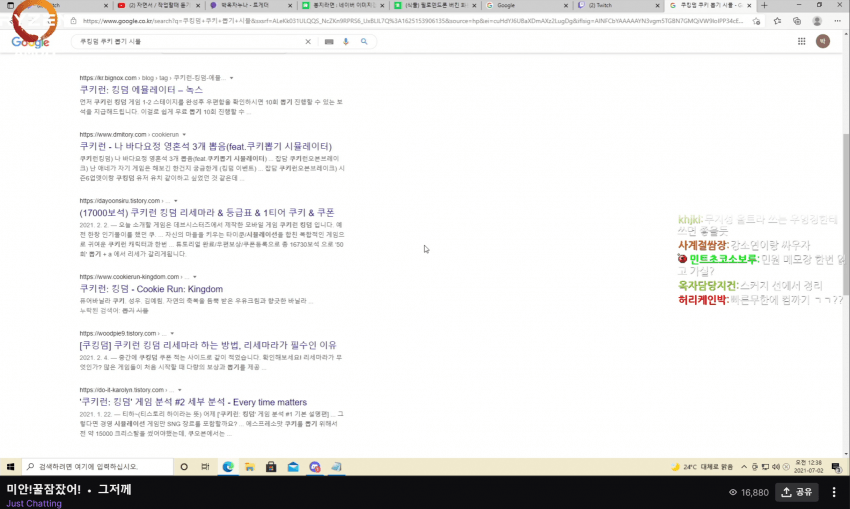Click the Windows taskbar search box

click(98, 467)
